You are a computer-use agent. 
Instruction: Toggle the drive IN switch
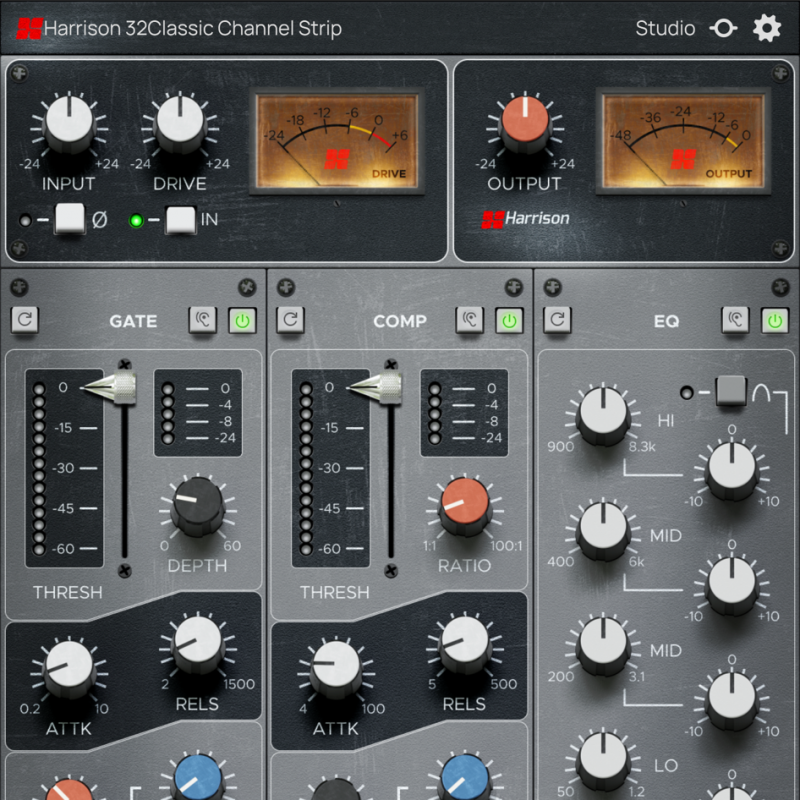coord(180,219)
